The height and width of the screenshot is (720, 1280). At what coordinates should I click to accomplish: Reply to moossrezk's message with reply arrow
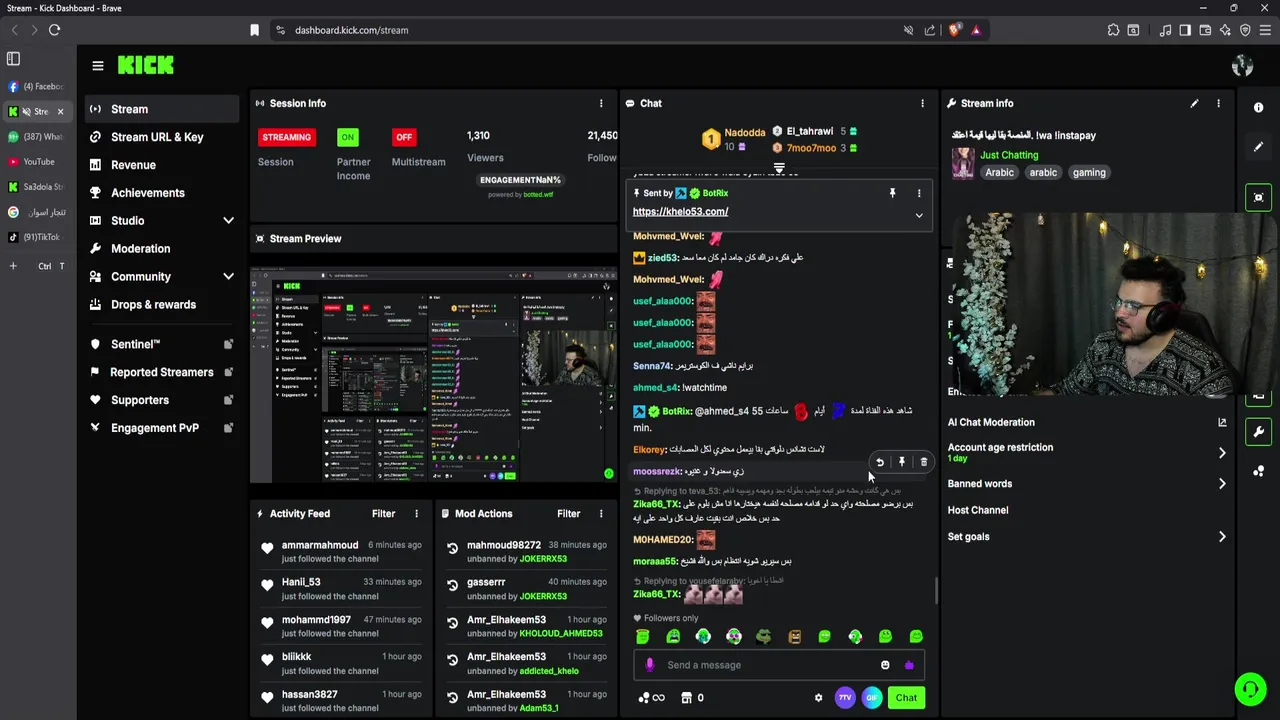coord(880,462)
